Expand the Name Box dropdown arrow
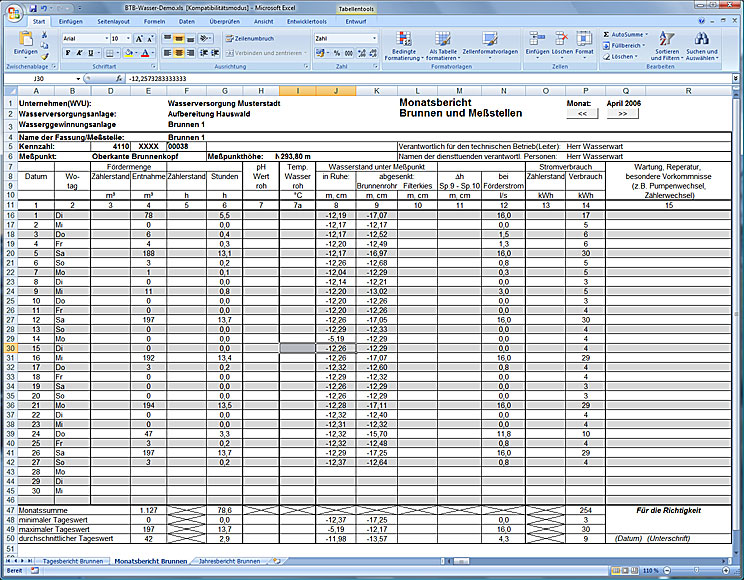 [78, 78]
